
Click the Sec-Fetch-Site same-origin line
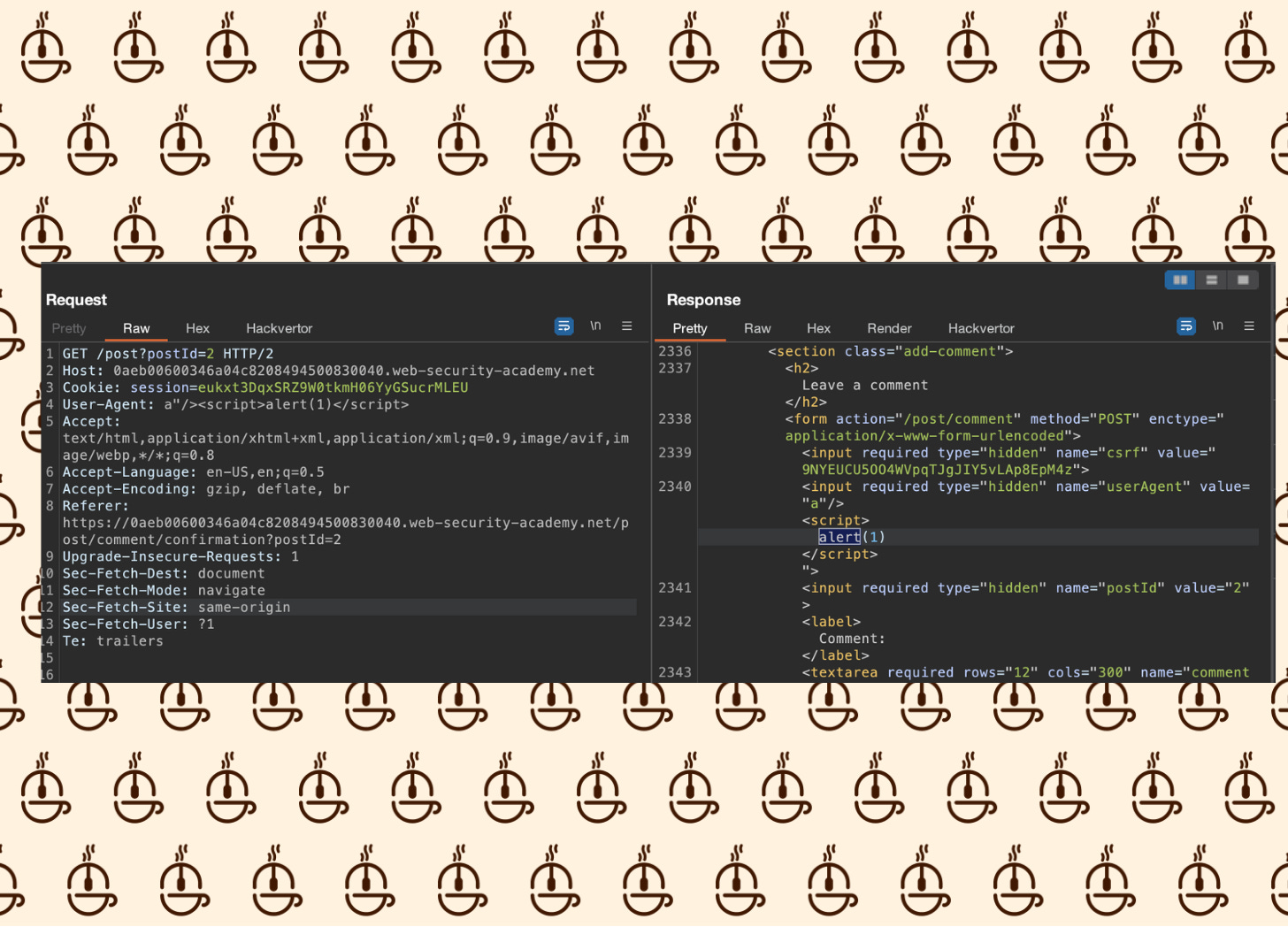pos(176,607)
